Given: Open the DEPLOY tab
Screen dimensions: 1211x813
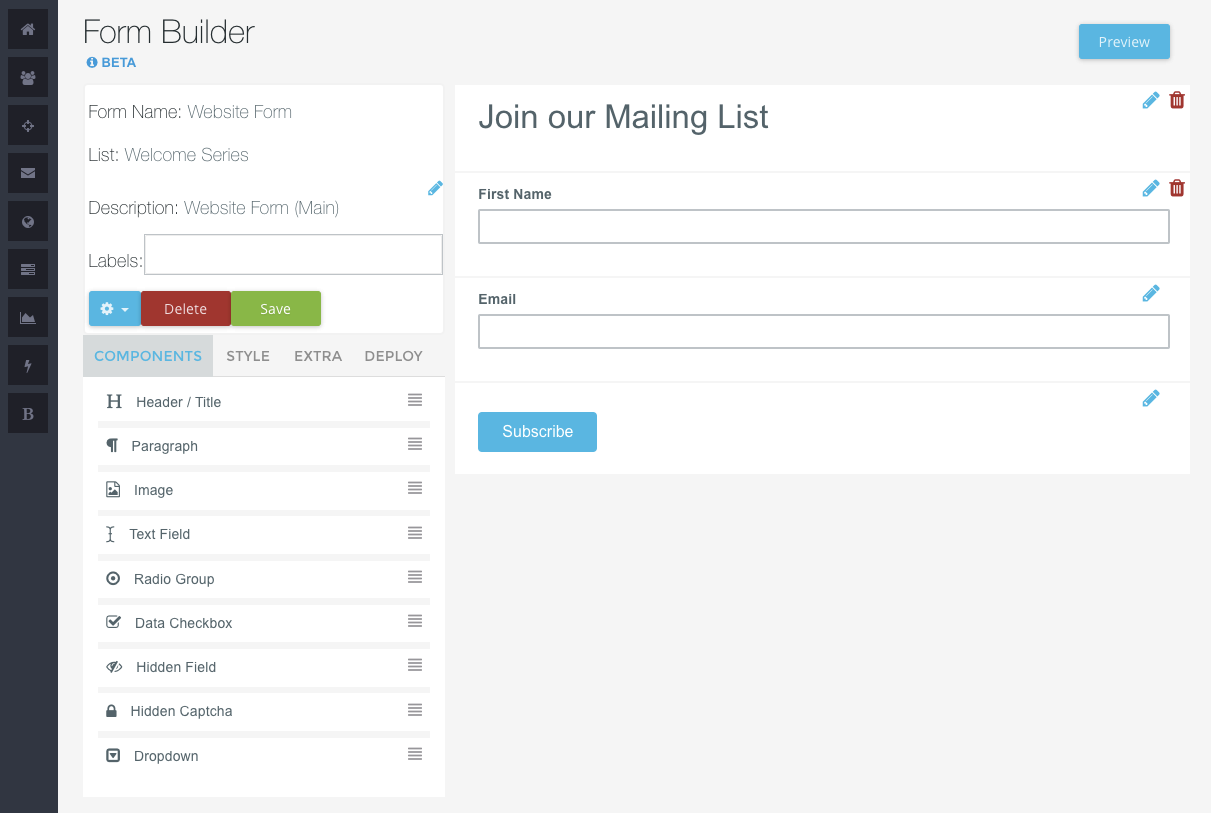Looking at the screenshot, I should click(393, 356).
